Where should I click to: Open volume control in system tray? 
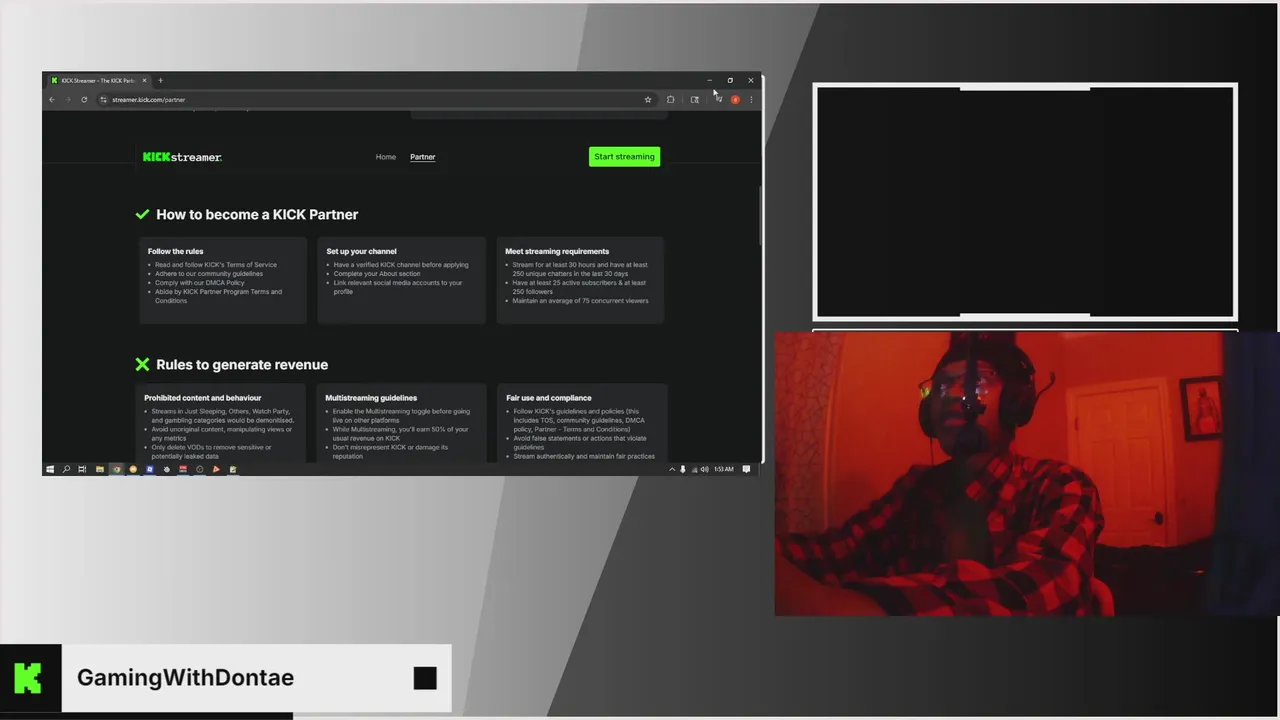(x=704, y=469)
